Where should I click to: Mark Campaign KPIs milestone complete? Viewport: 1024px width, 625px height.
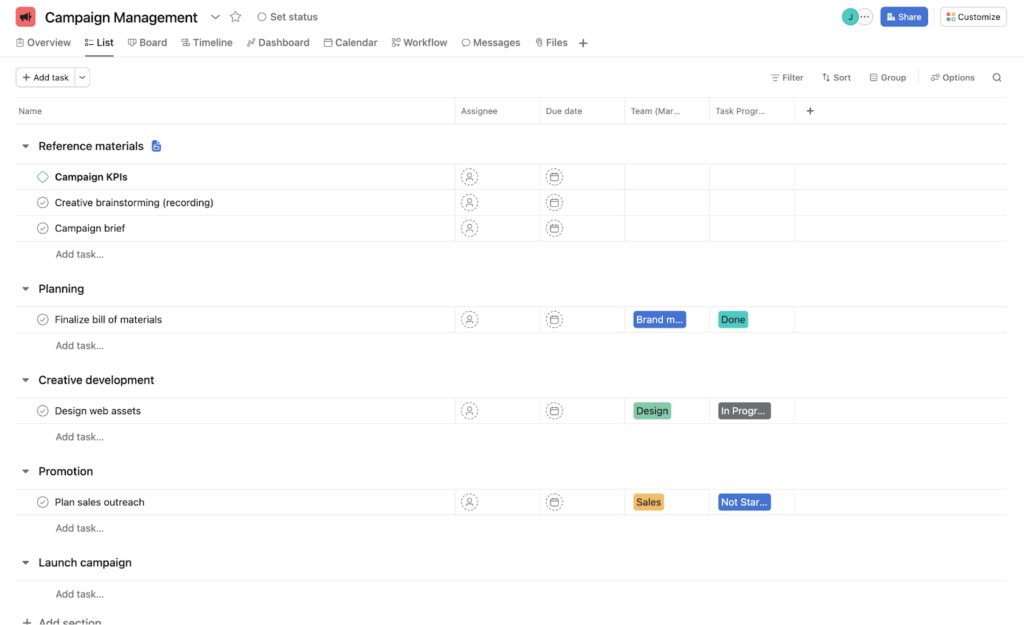pos(42,177)
